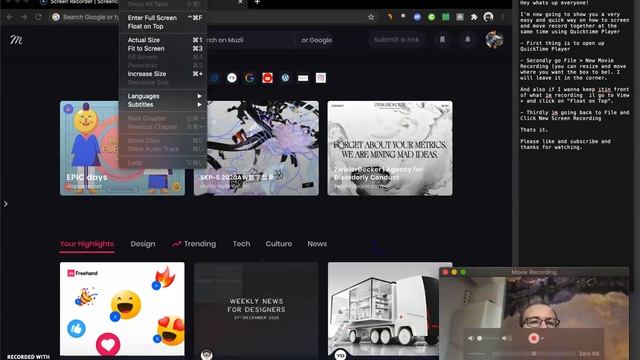Switch to Your Highlights tab

pos(87,244)
